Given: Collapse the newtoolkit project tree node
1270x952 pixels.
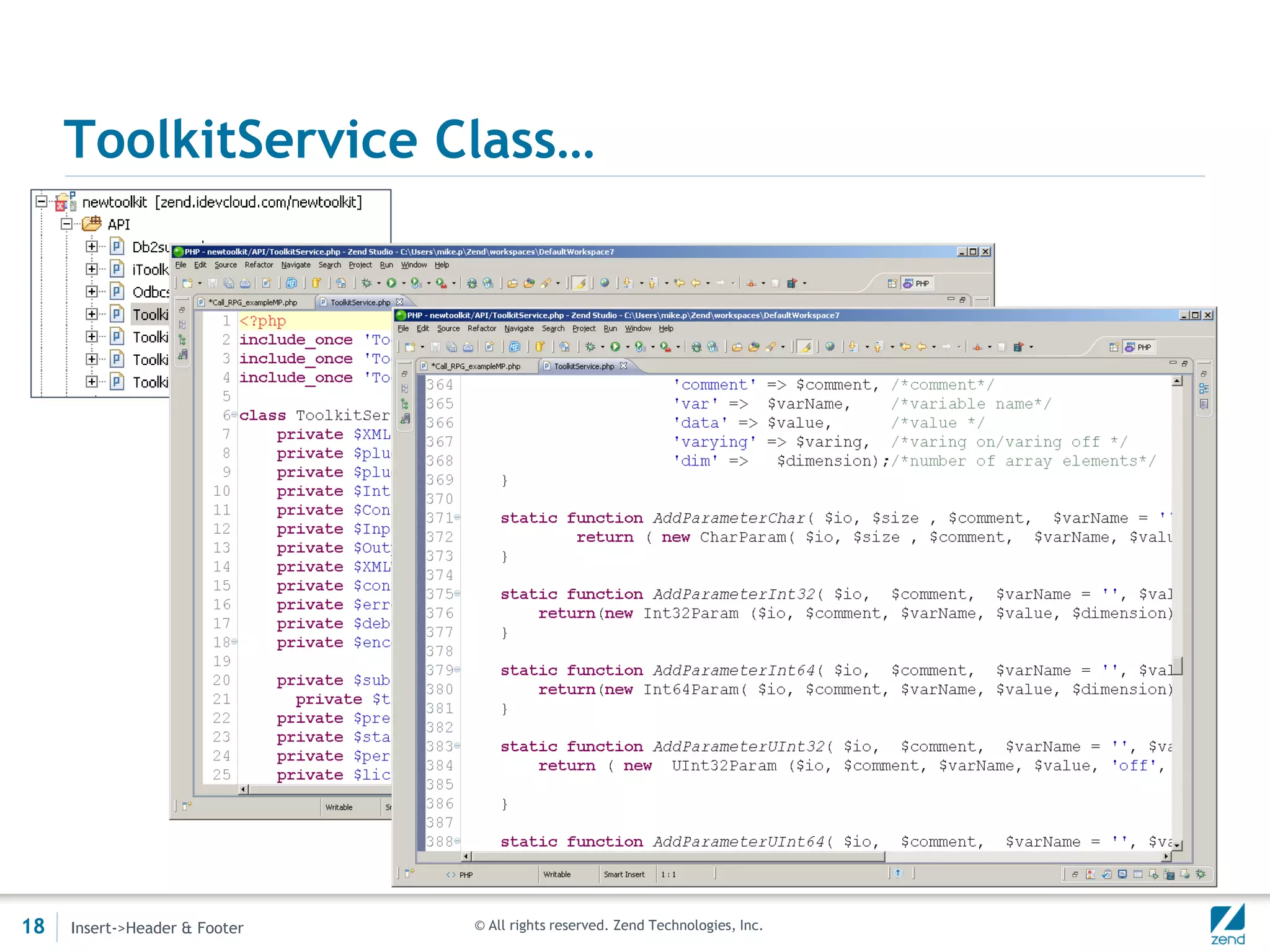Looking at the screenshot, I should 42,201.
